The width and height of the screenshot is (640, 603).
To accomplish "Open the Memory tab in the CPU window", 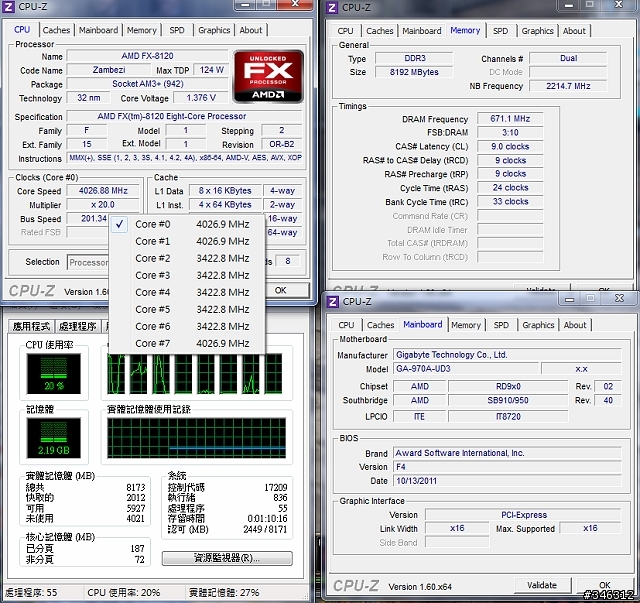I will coord(142,30).
